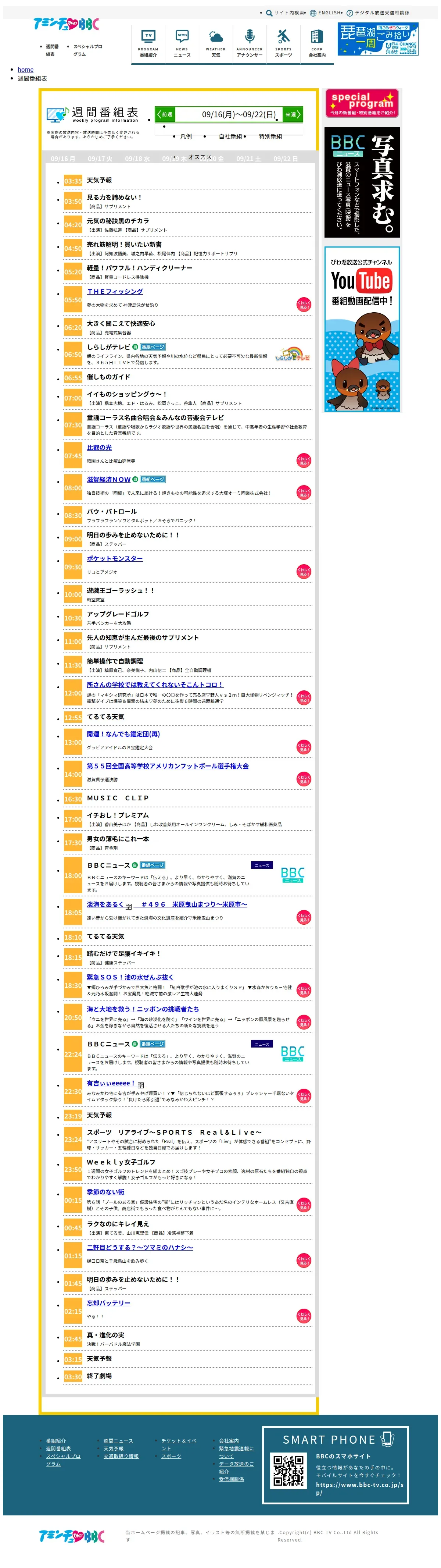Select the 09/18 水 day tab
The height and width of the screenshot is (1568, 441).
[137, 158]
